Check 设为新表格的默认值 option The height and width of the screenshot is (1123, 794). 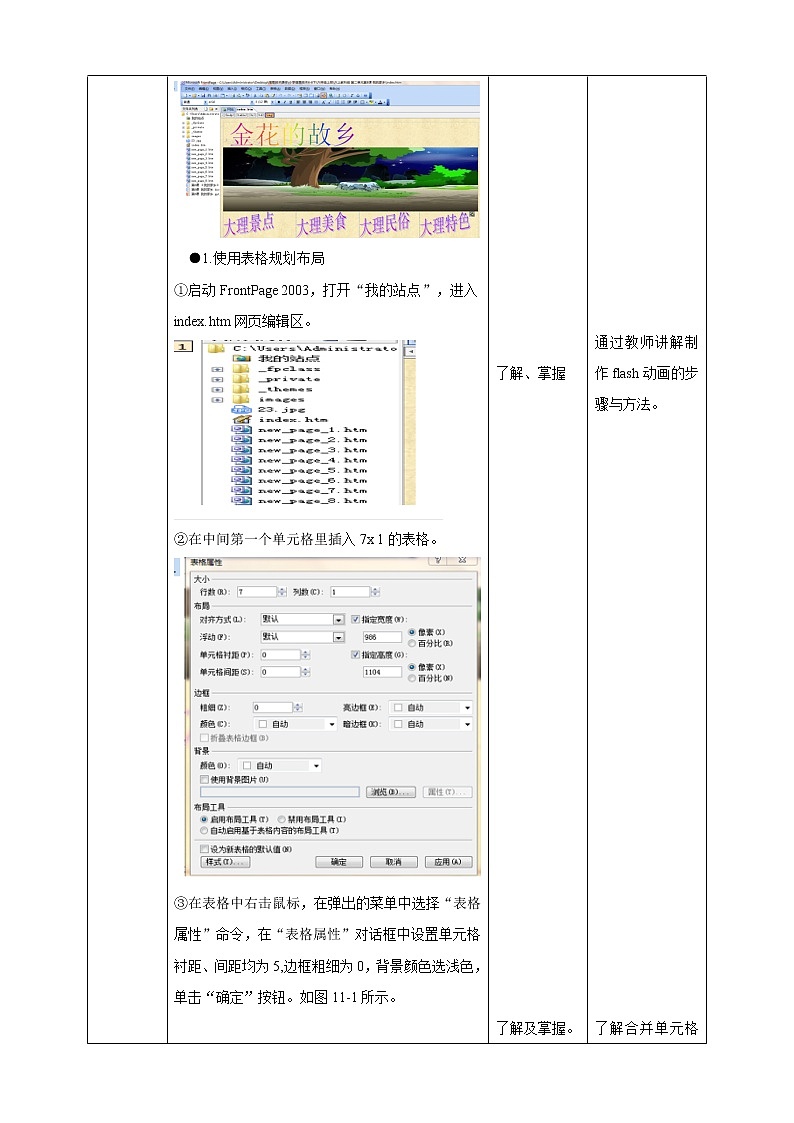tap(204, 849)
